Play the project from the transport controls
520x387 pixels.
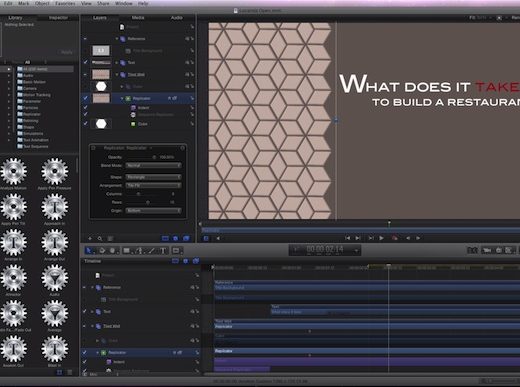pos(381,238)
